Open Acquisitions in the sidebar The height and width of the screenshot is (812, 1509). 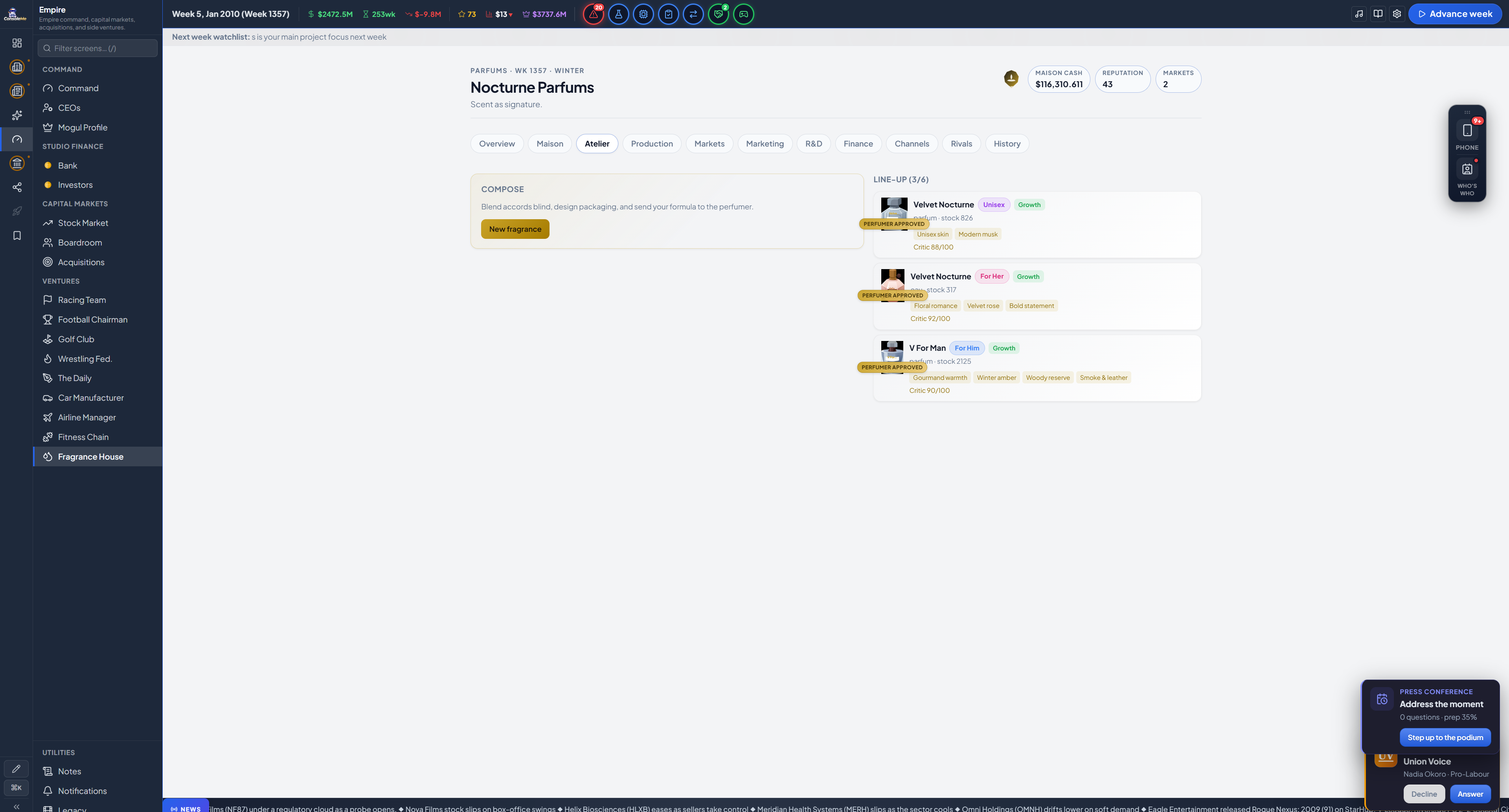click(97, 262)
